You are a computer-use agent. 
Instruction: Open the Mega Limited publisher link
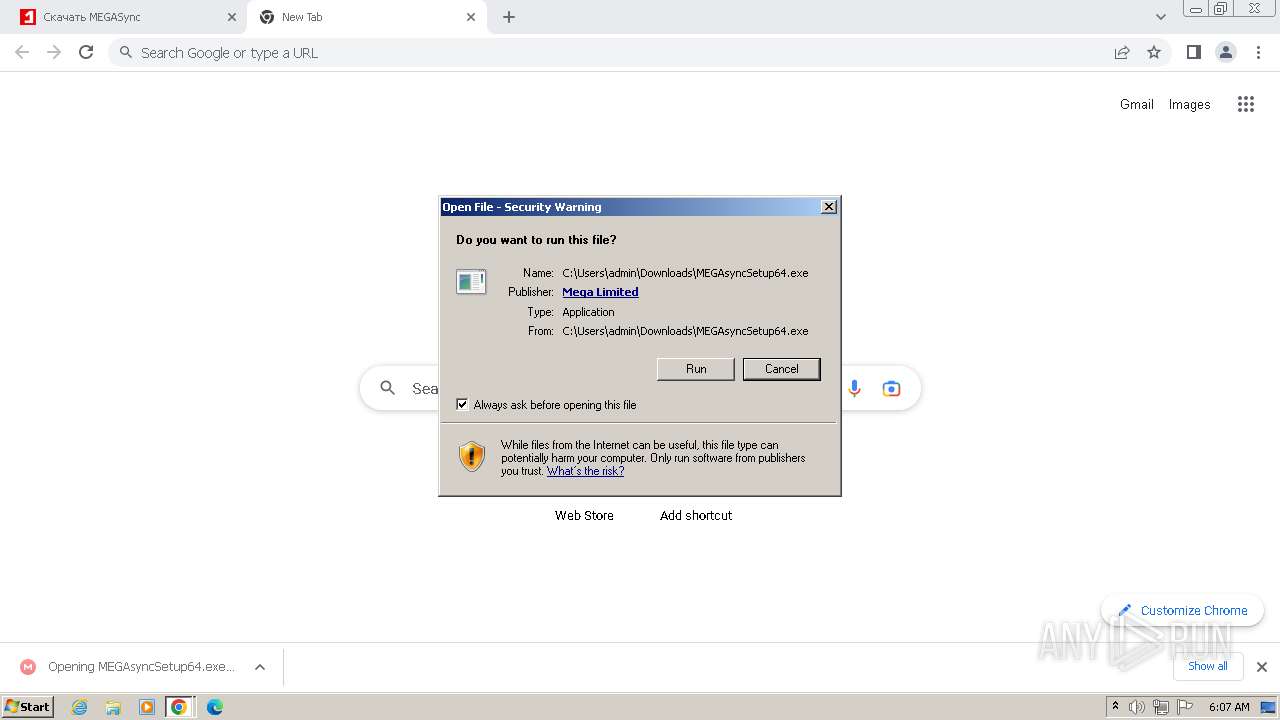[600, 292]
